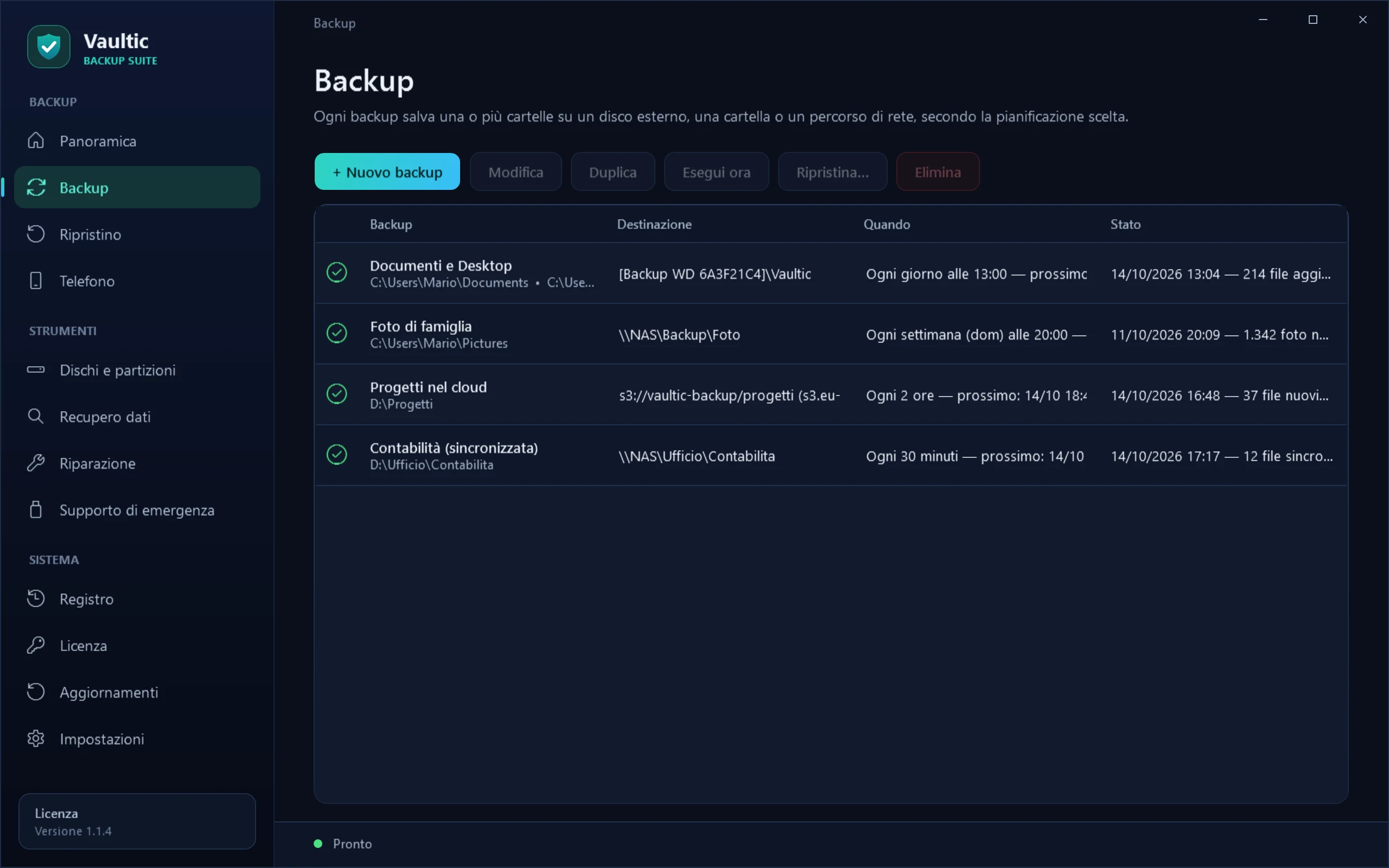Go to the Ripristino page
Screen dimensions: 1389x868
[137, 234]
